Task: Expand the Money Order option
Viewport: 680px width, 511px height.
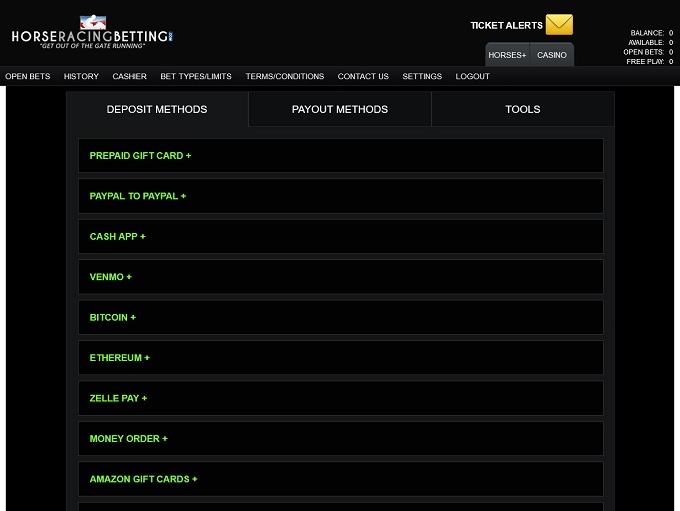Action: 129,439
